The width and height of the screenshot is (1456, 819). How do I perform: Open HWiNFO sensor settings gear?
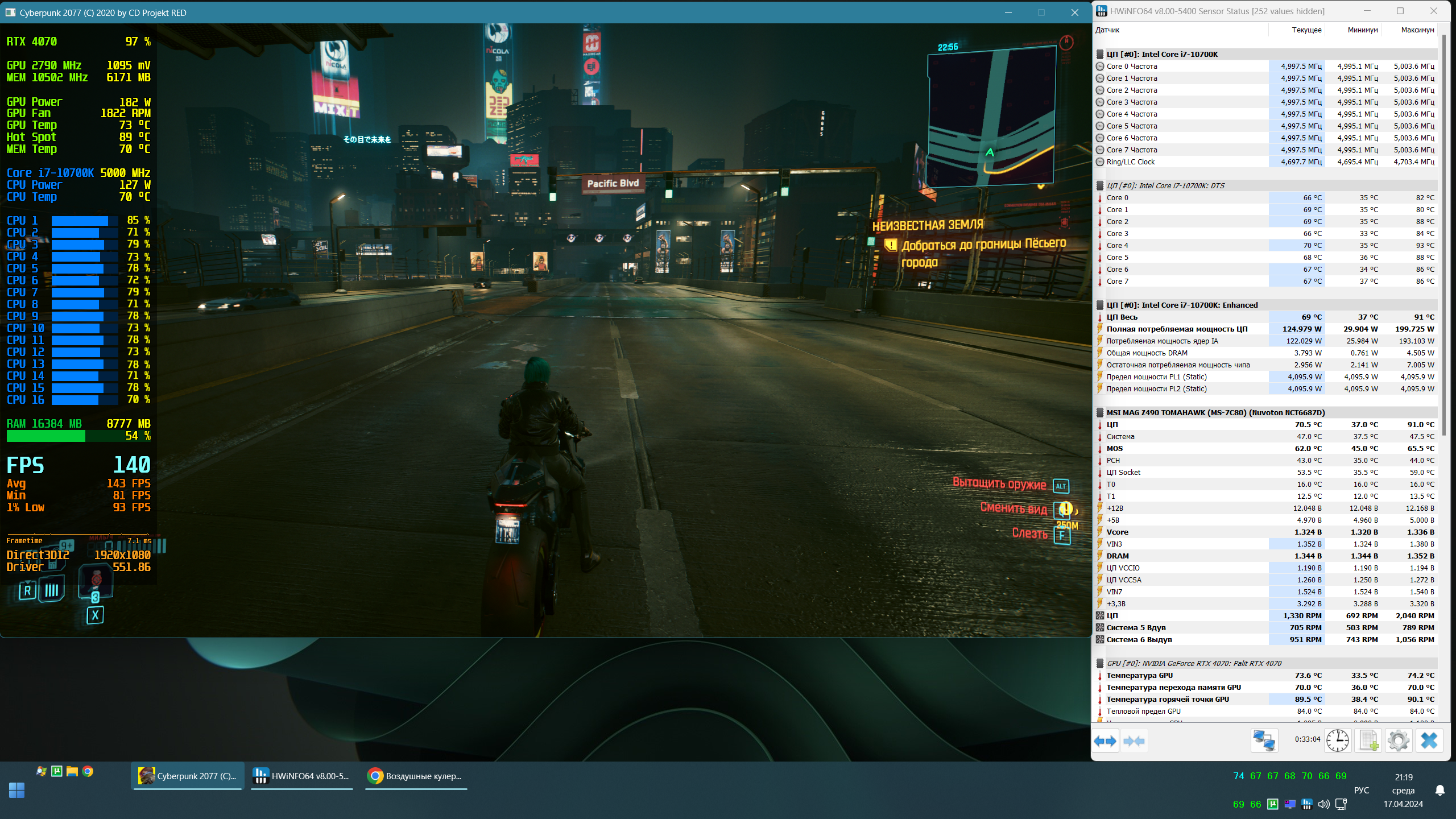click(1399, 741)
